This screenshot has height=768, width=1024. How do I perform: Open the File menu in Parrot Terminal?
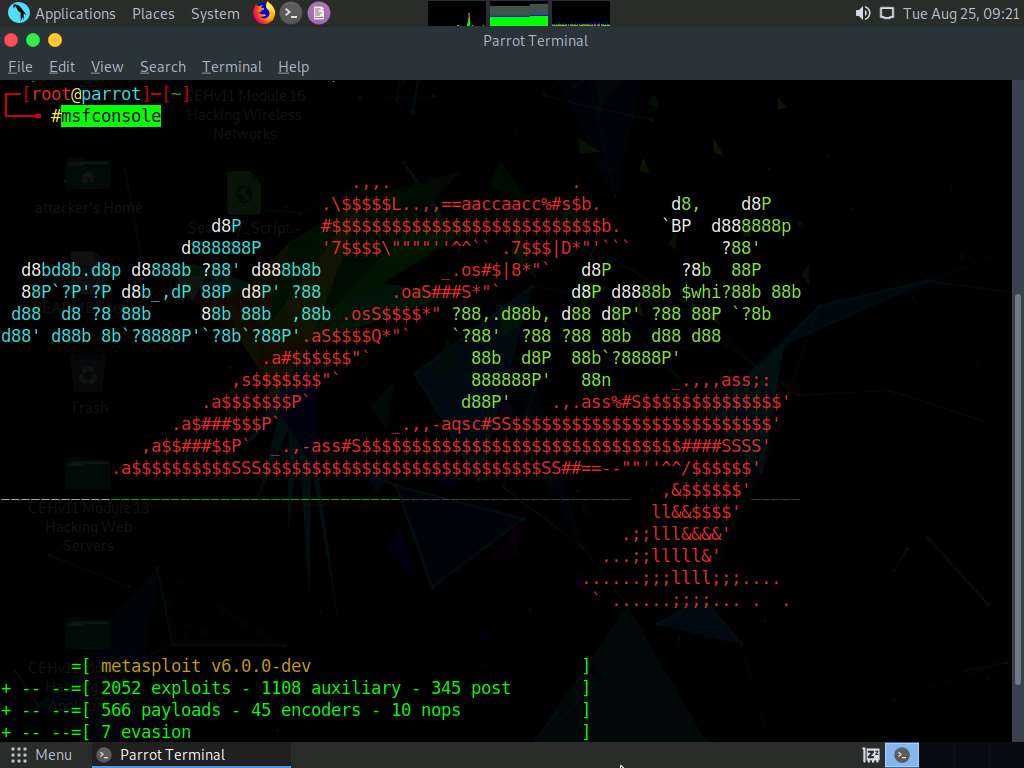click(20, 67)
